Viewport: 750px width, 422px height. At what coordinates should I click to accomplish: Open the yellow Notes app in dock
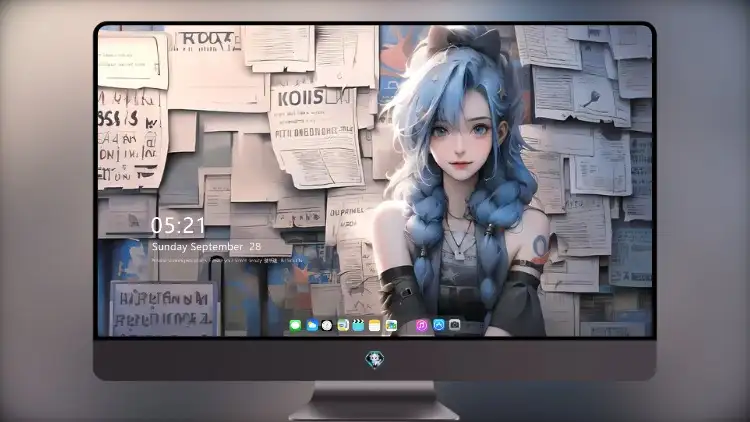tap(375, 326)
